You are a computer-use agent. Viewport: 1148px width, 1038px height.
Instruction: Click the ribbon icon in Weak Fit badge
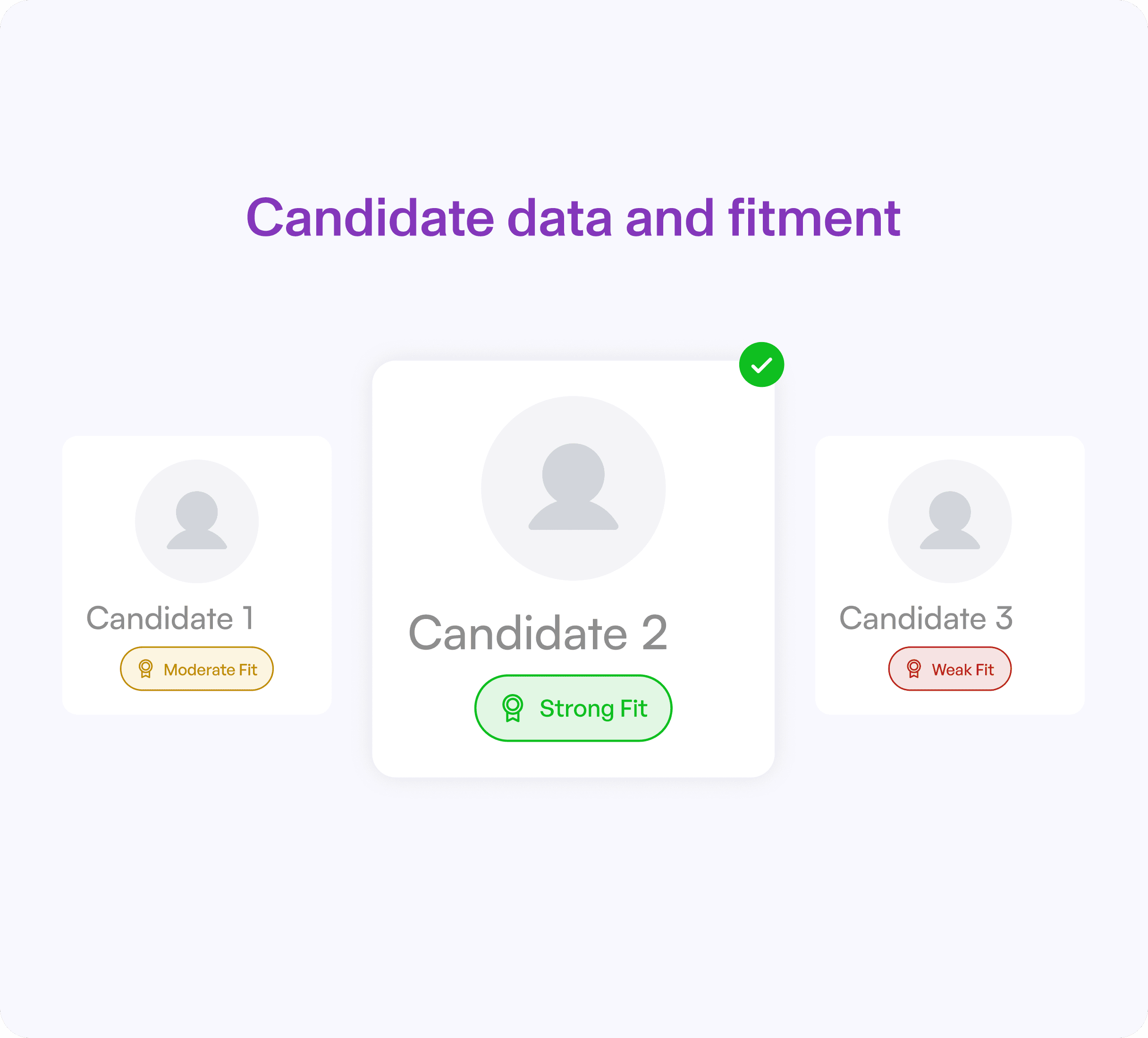914,669
